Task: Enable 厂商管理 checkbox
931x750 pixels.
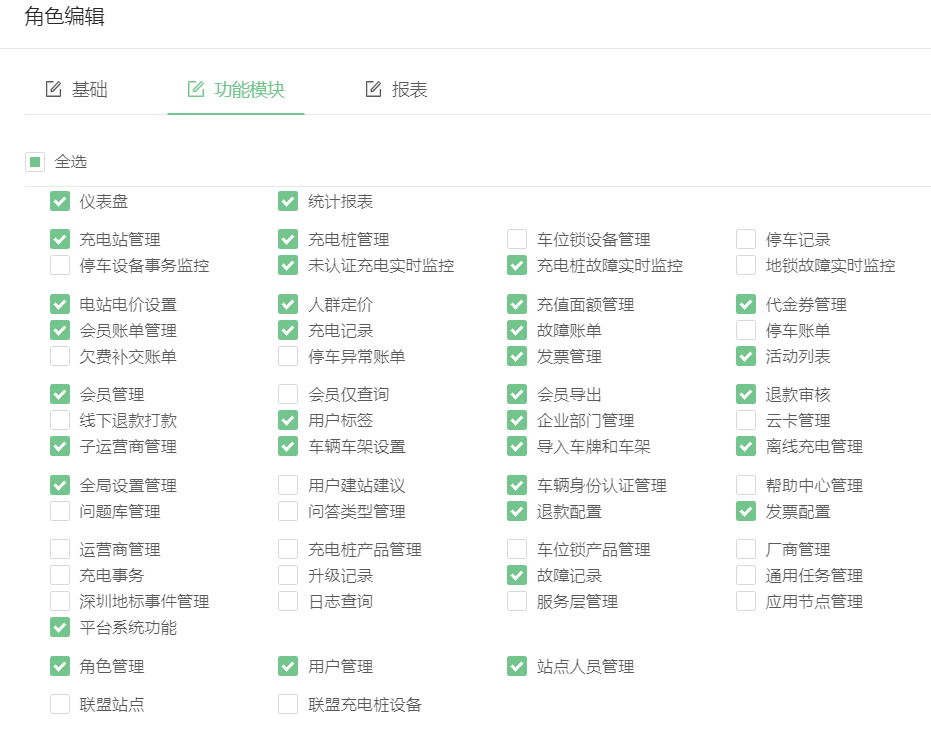Action: point(746,549)
